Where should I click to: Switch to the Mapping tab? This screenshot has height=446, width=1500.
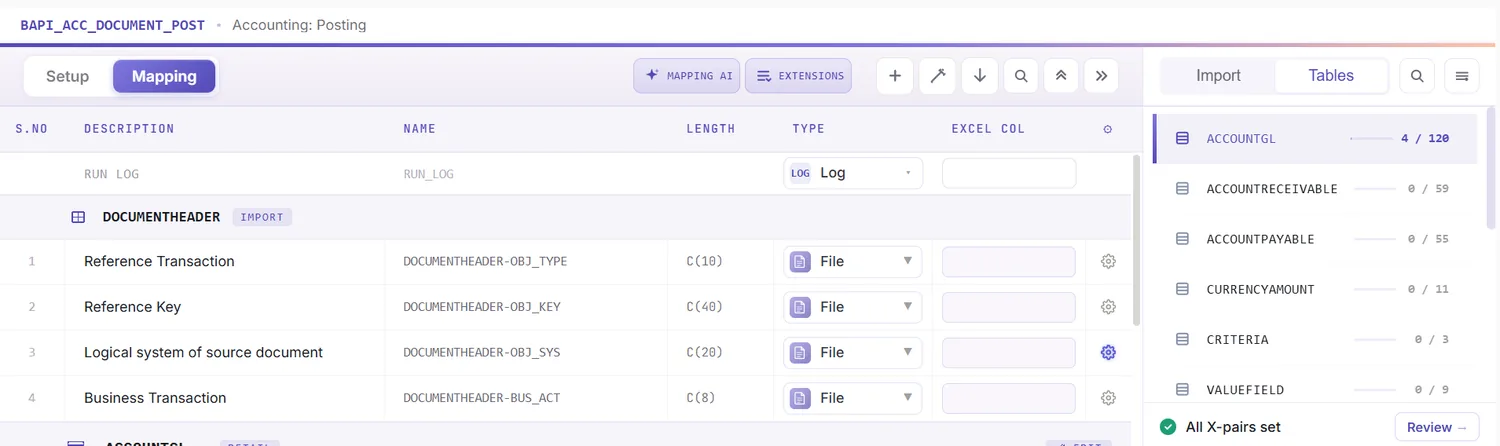(164, 76)
